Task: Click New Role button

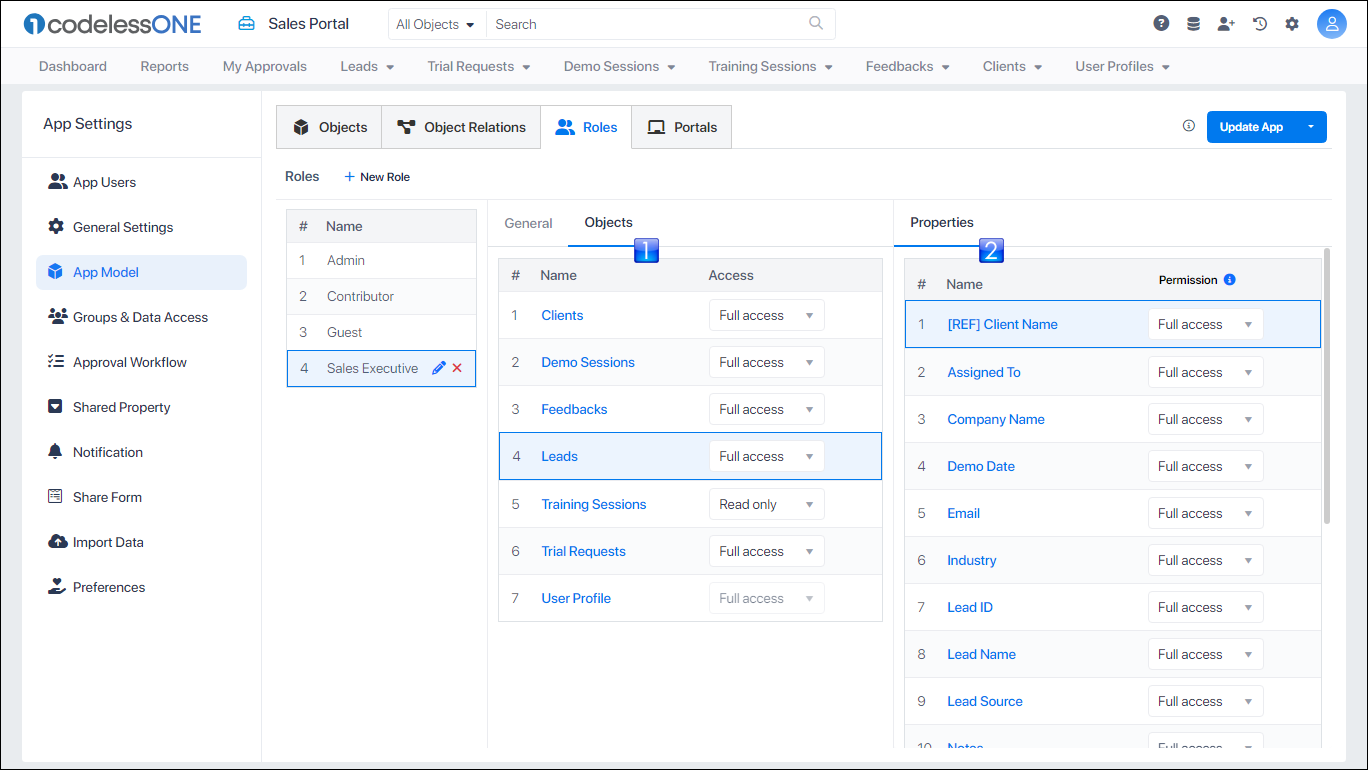Action: 377,176
